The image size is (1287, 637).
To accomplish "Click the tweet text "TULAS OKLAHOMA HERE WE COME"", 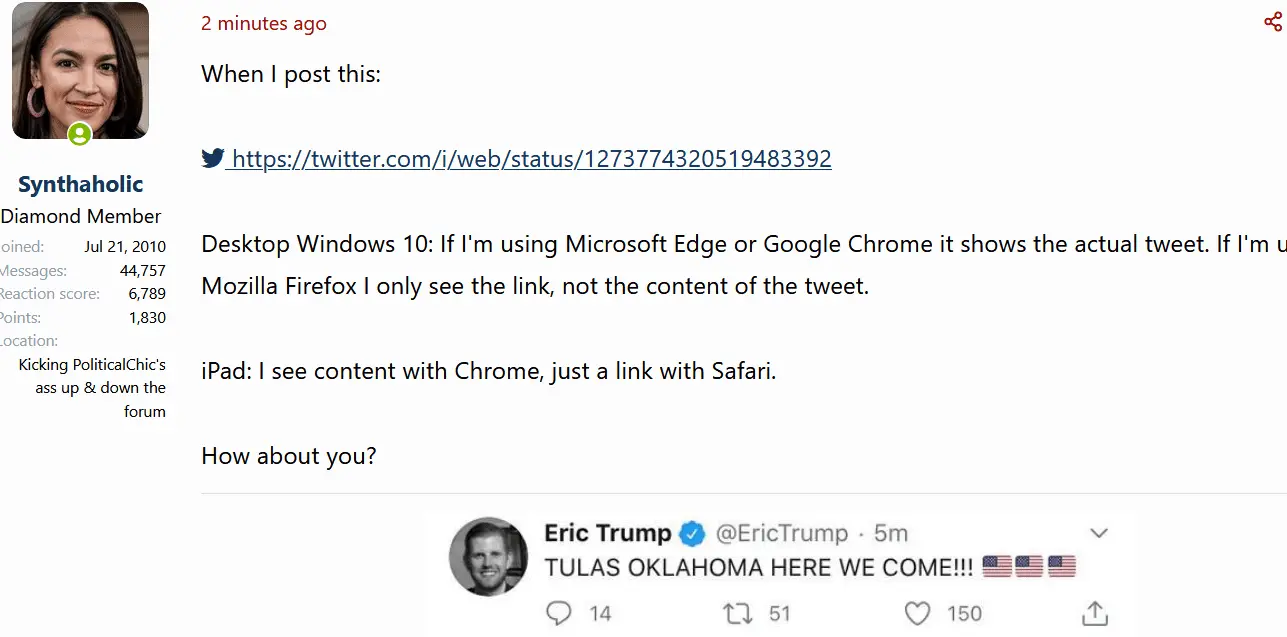I will [758, 568].
